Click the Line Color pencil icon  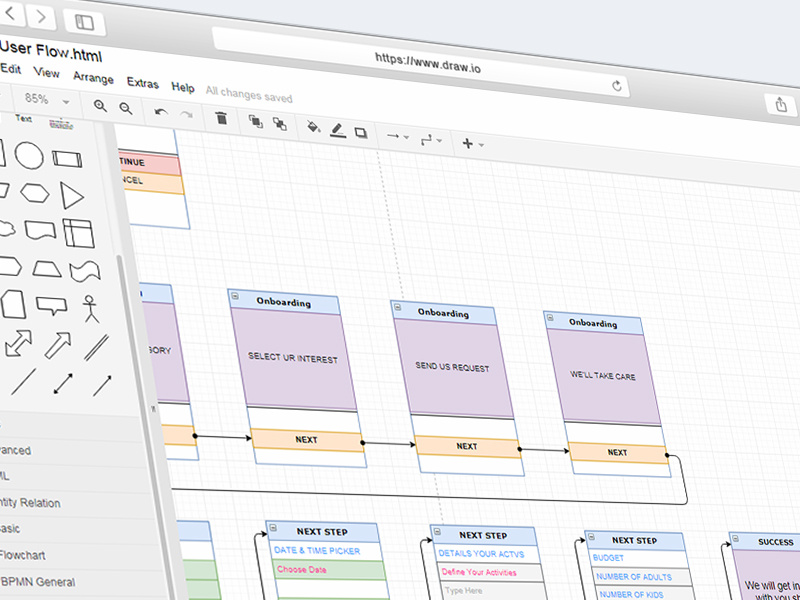(x=337, y=130)
